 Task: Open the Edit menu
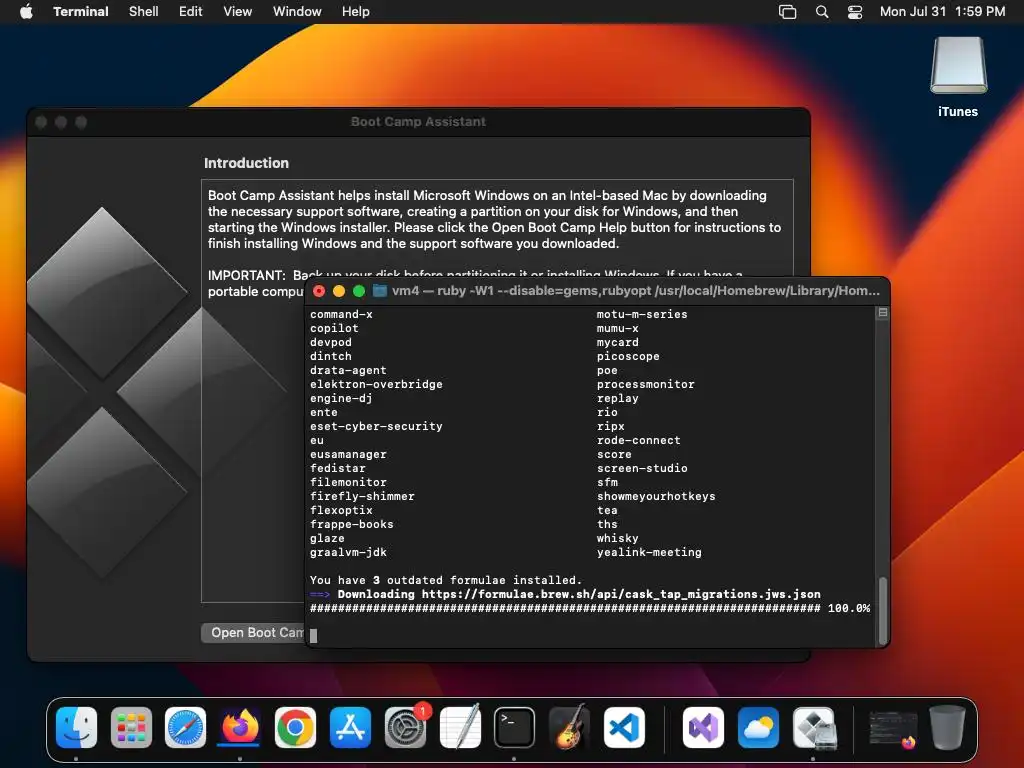point(191,12)
